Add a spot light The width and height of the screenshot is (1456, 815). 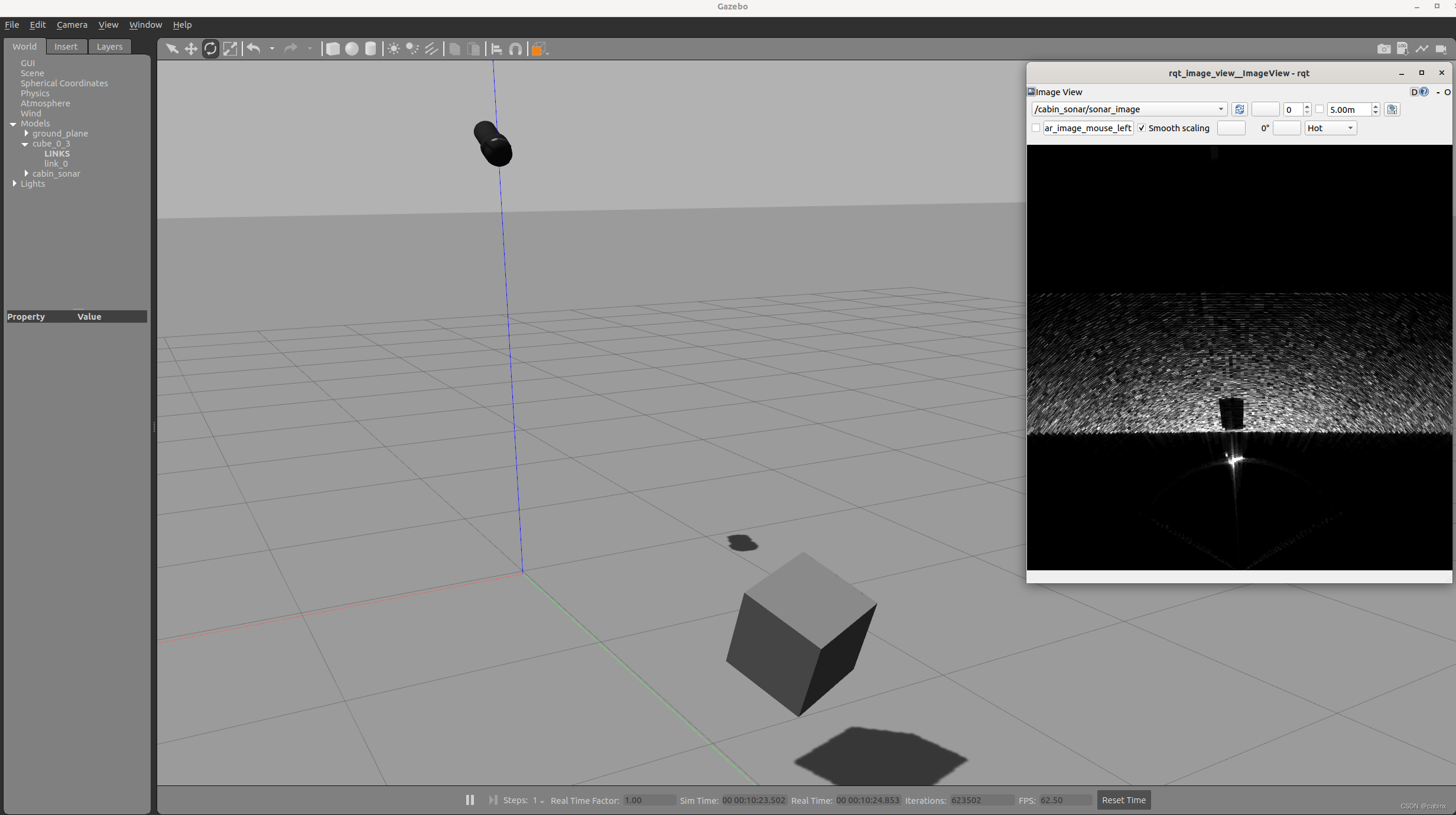[x=412, y=49]
